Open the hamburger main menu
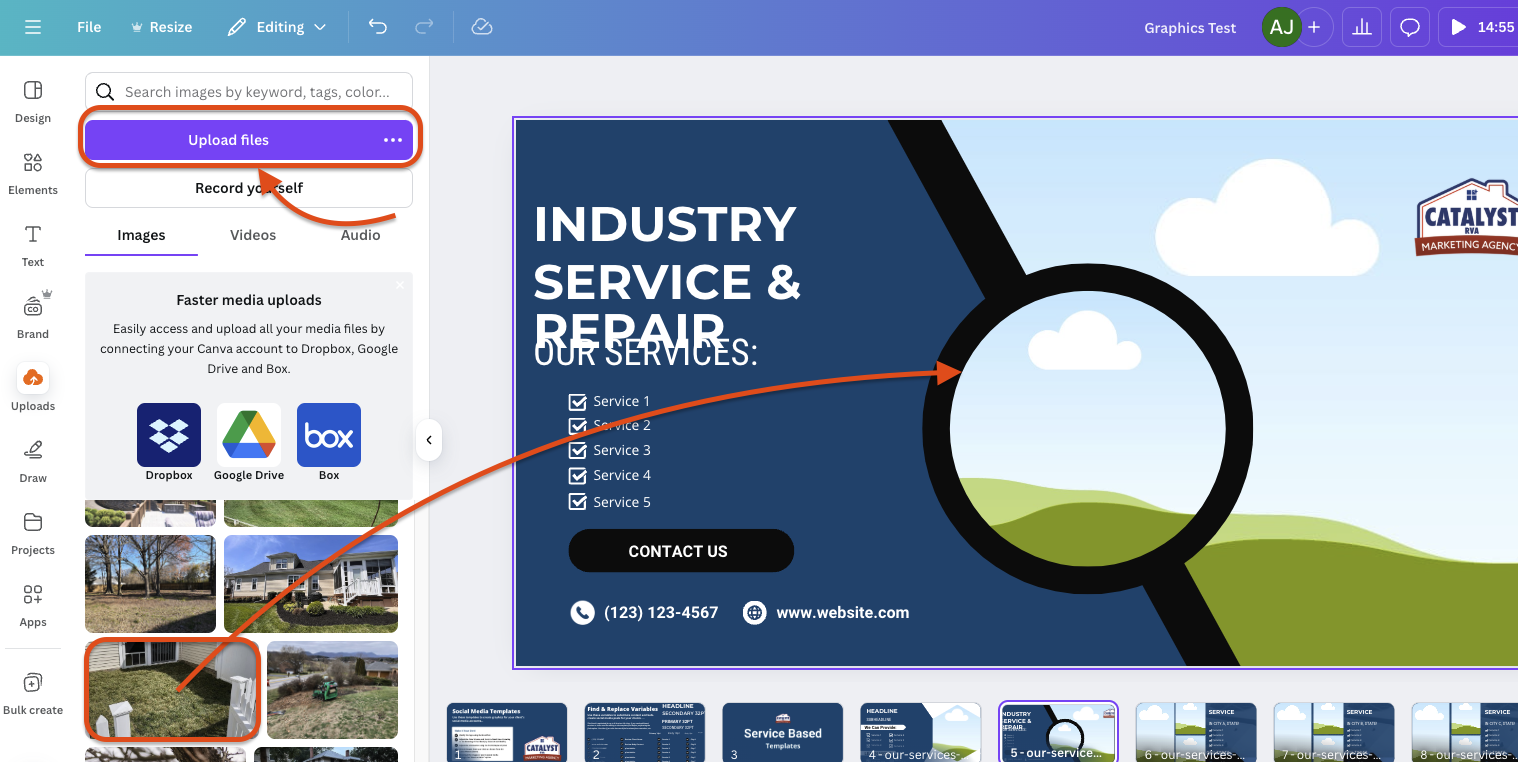 33,27
